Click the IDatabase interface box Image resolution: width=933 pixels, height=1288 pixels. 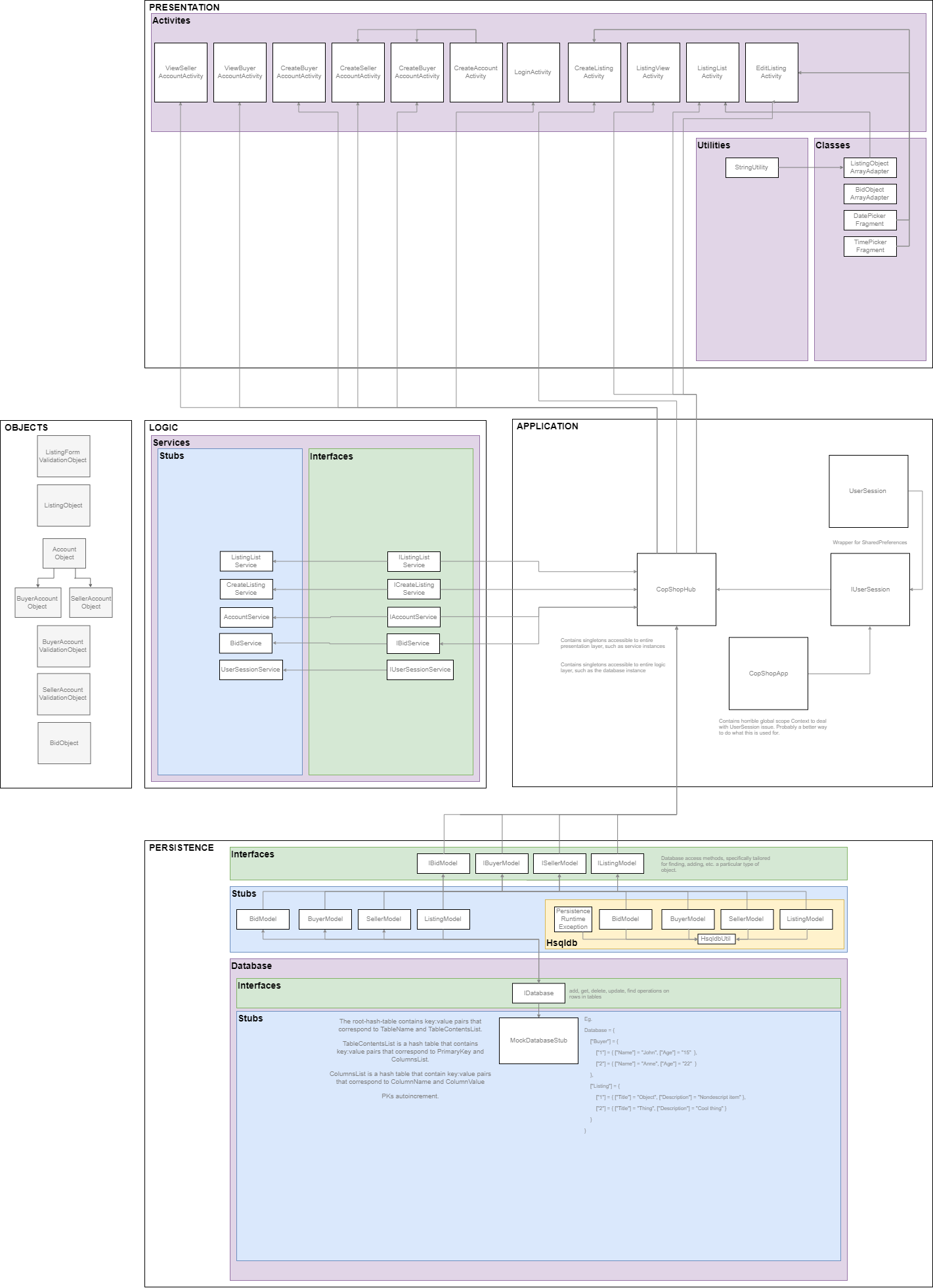[x=538, y=993]
